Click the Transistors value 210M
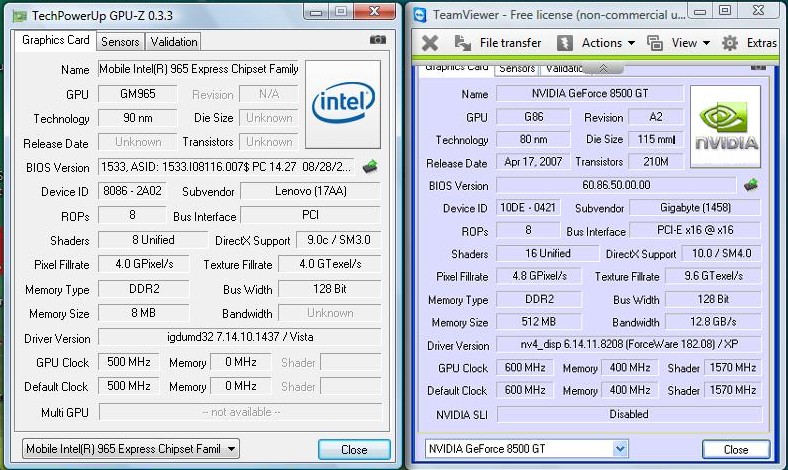 pyautogui.click(x=656, y=162)
